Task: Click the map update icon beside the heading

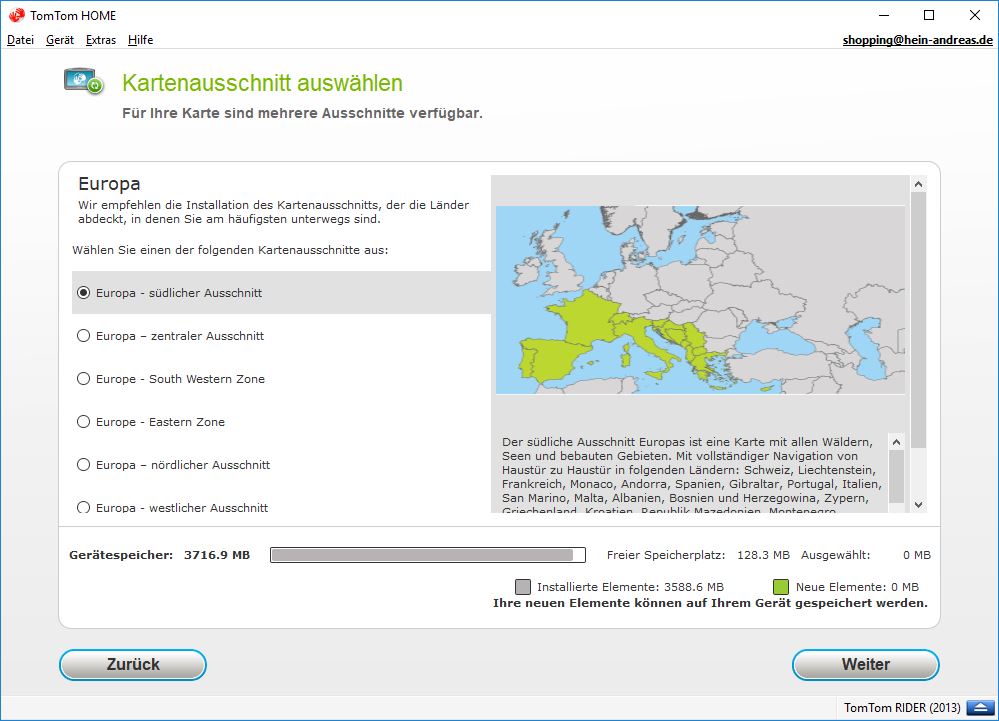Action: click(84, 82)
